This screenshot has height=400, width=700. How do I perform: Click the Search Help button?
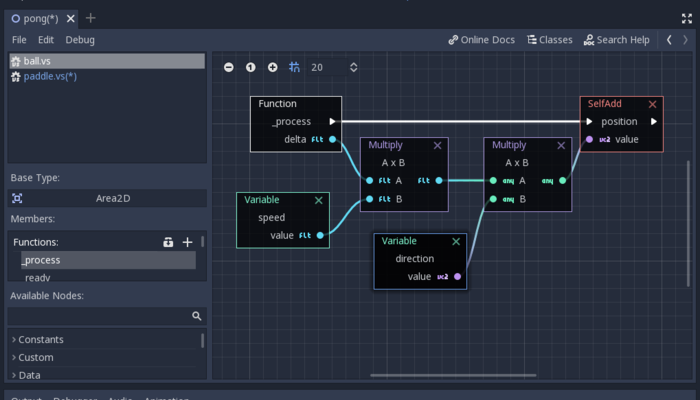pos(616,40)
